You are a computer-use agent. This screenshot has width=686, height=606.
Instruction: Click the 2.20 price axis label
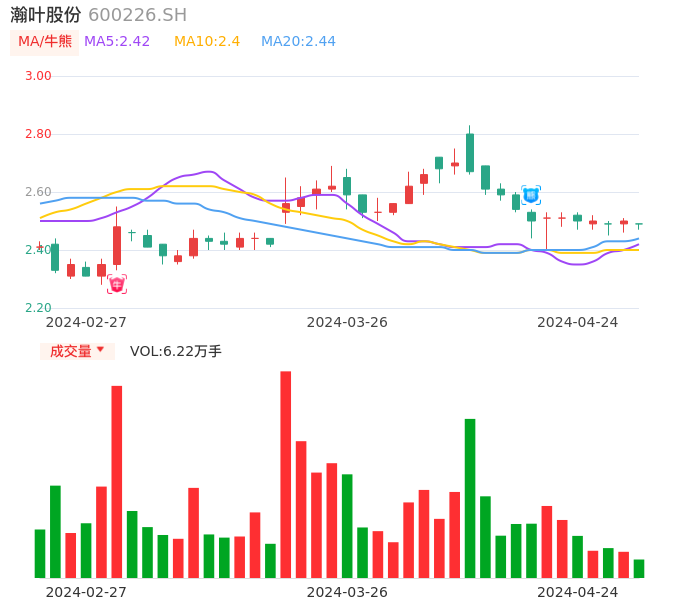(x=38, y=308)
